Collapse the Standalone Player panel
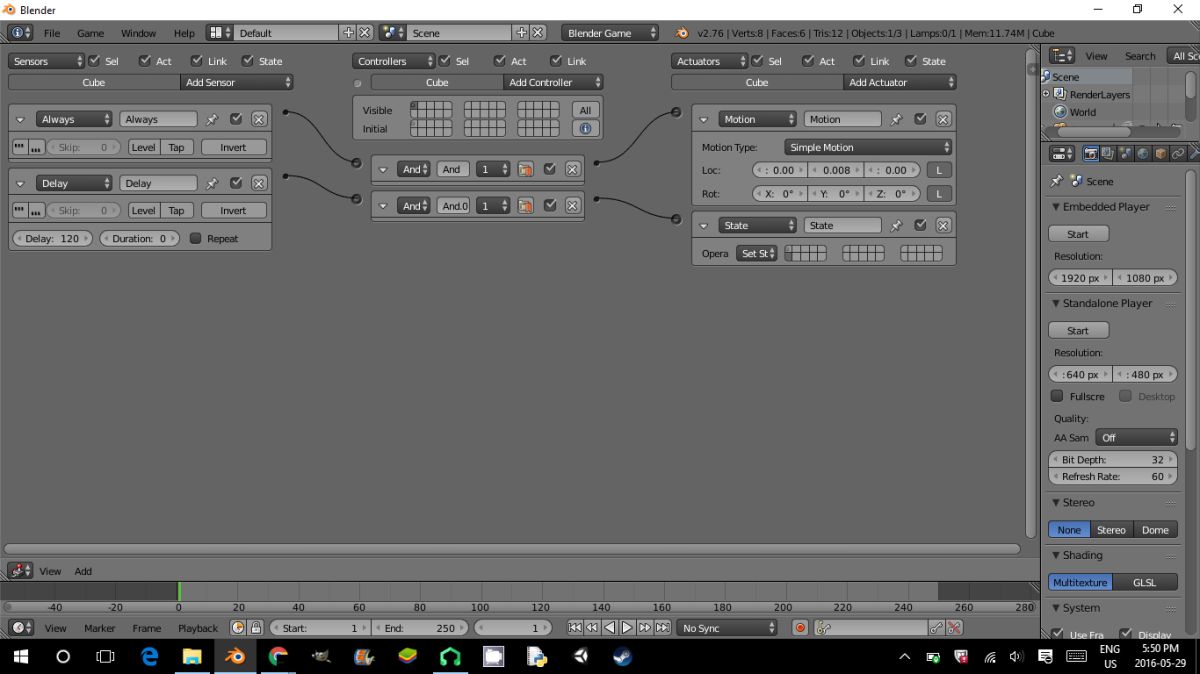Viewport: 1200px width, 674px height. pos(1055,303)
